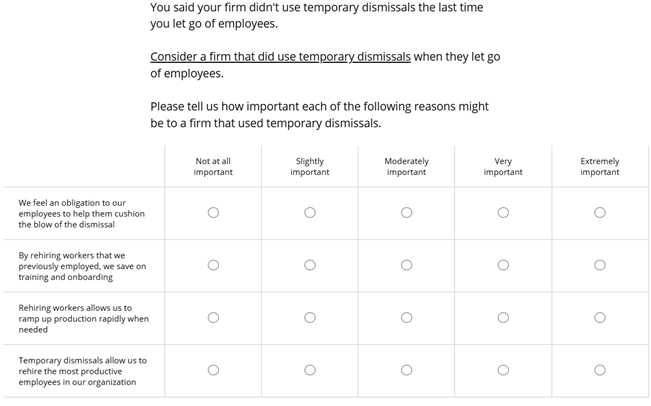Click the underlined 'Consider a firm that did use temporary dismissals' text
The height and width of the screenshot is (406, 651).
[x=280, y=57]
